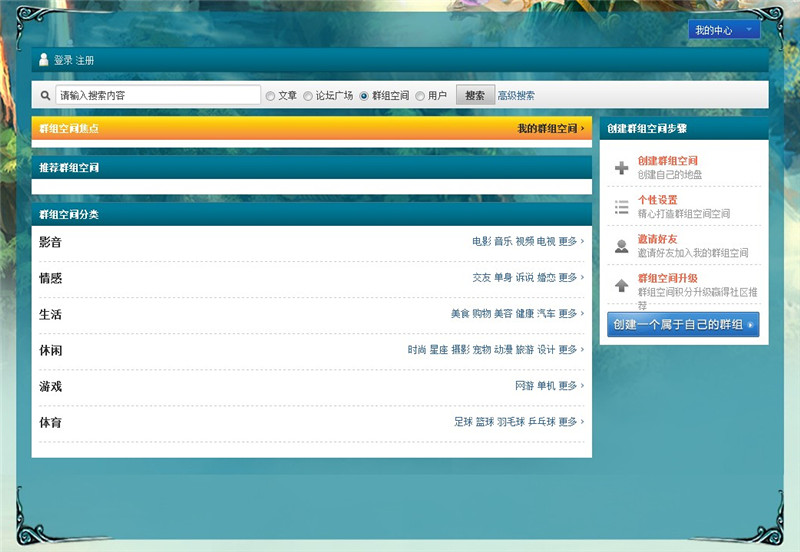Select the 论坛广场 radio button
800x552 pixels.
coord(308,96)
